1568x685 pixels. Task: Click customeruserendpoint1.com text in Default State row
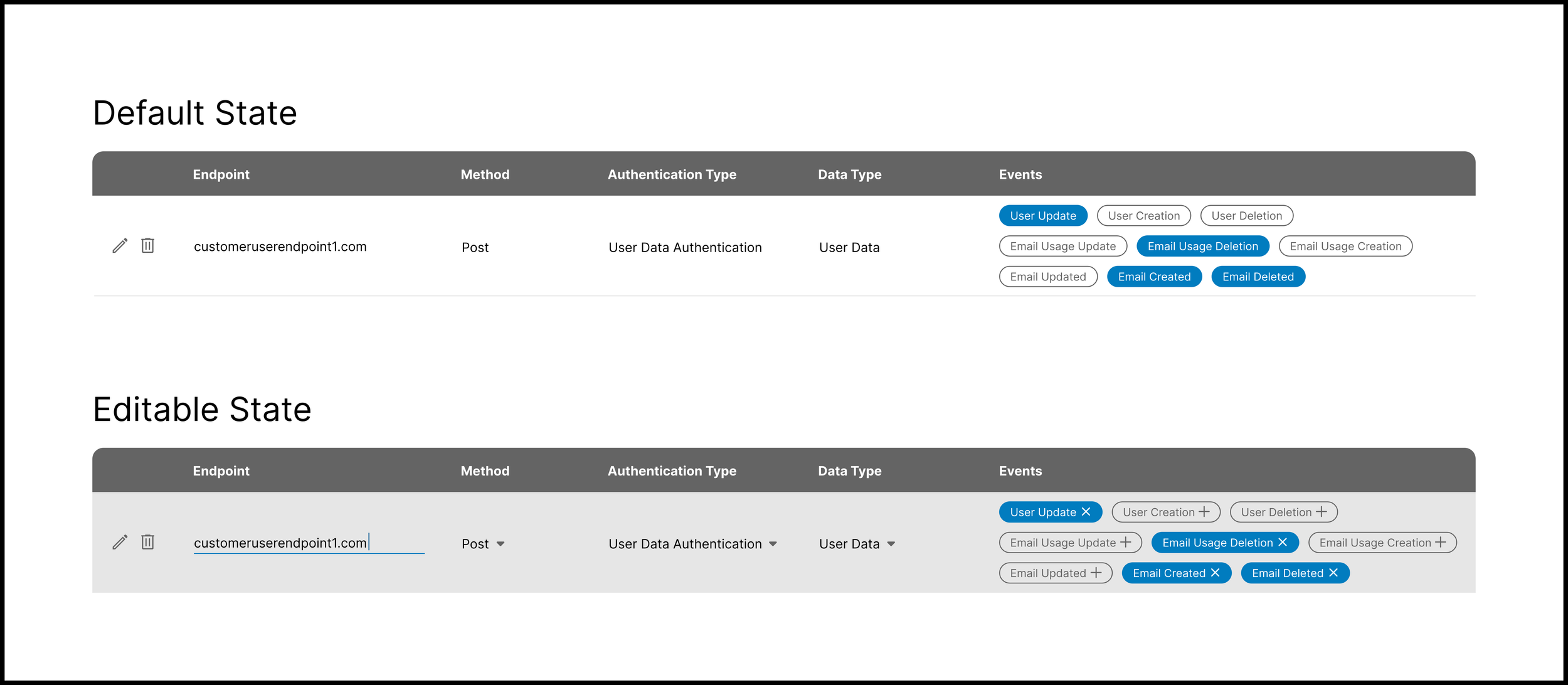tap(280, 247)
